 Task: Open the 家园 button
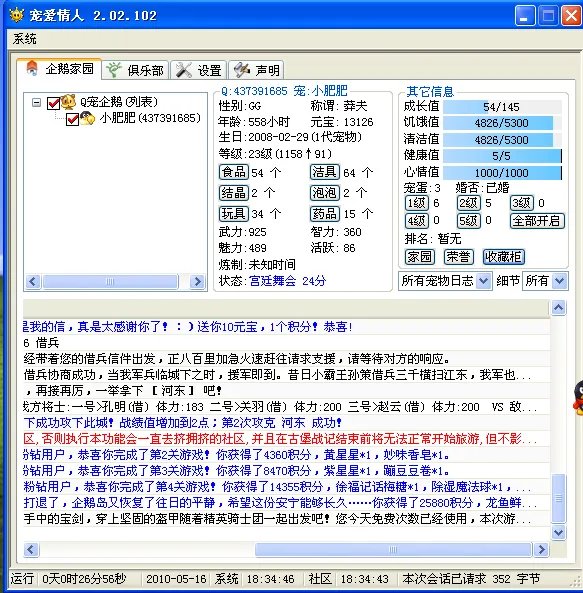pos(420,257)
